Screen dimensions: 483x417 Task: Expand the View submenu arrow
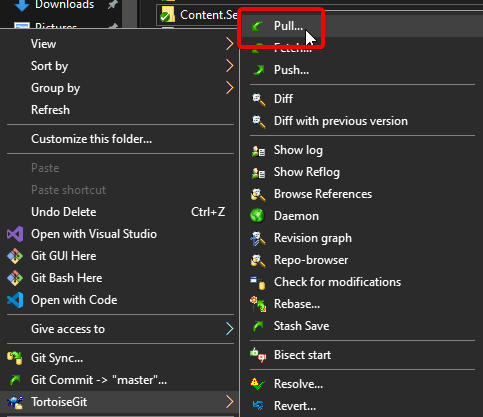coord(229,44)
